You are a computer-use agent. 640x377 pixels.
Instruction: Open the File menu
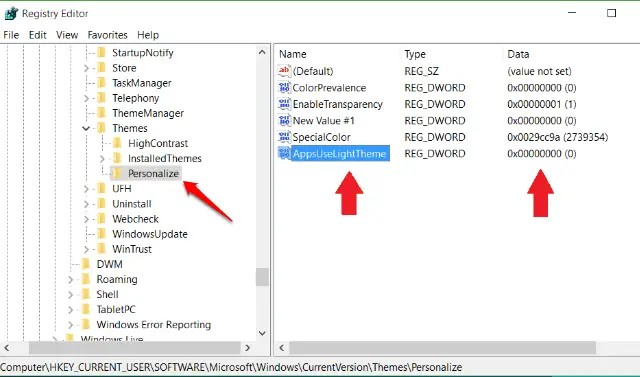[x=11, y=35]
